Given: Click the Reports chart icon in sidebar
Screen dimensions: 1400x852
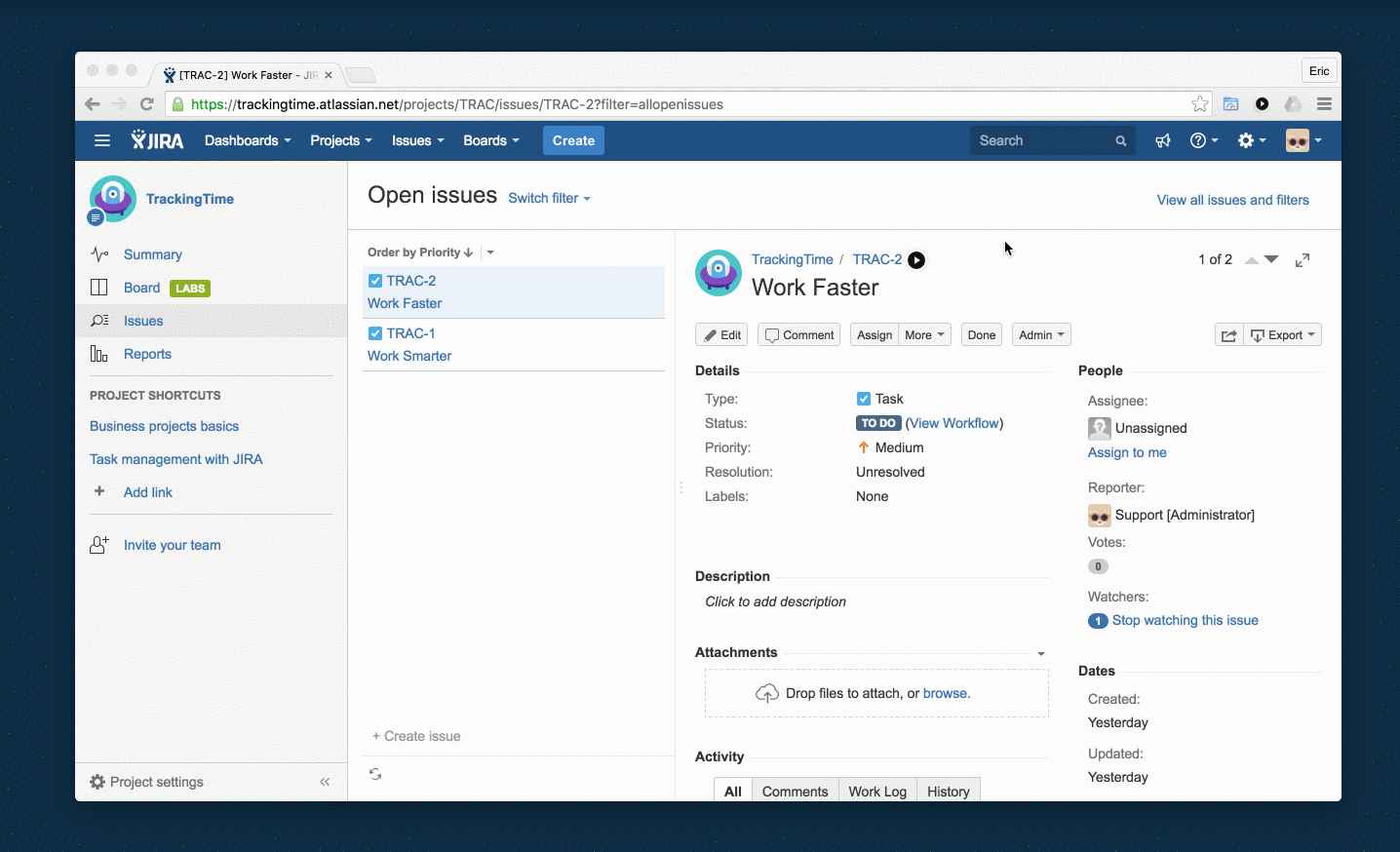Looking at the screenshot, I should (99, 354).
